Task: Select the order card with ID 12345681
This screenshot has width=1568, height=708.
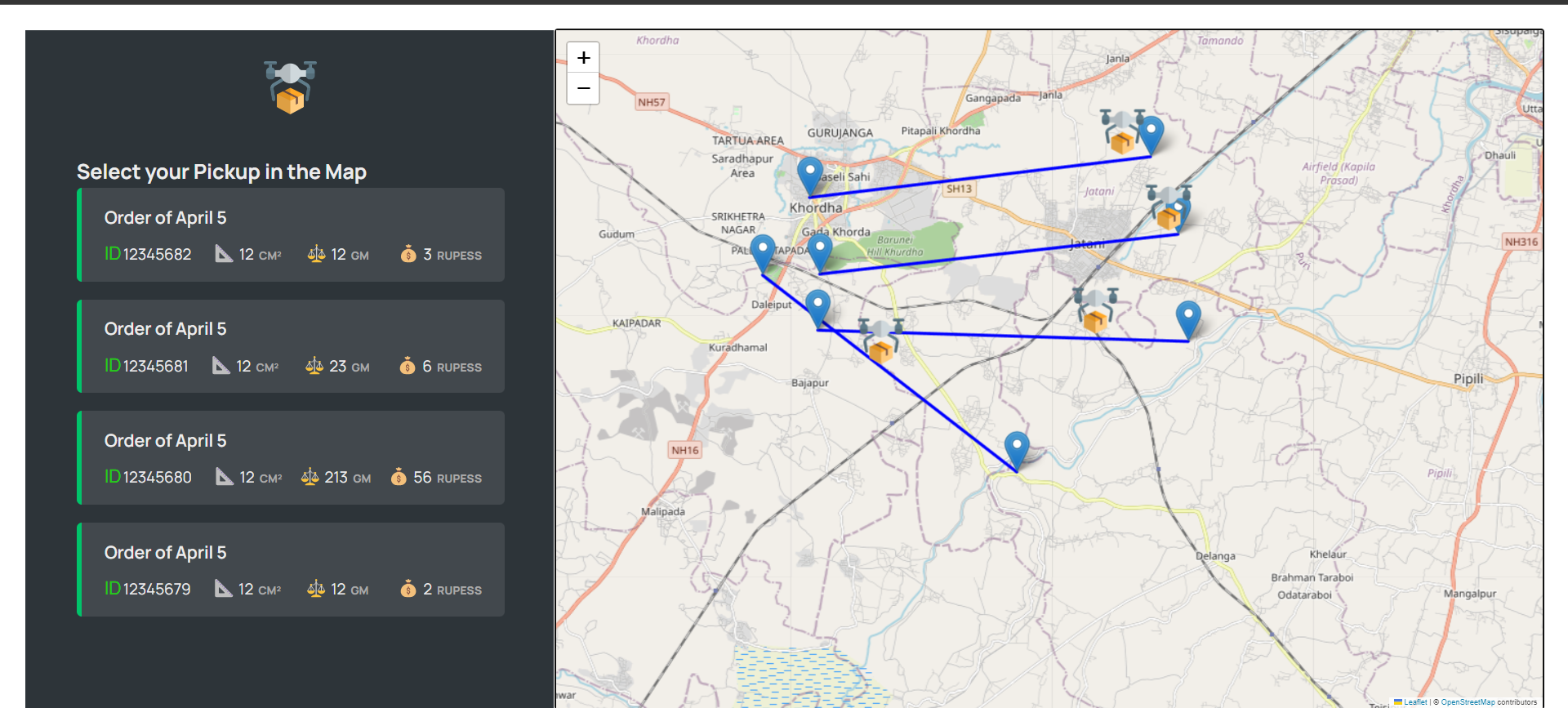Action: click(x=291, y=346)
